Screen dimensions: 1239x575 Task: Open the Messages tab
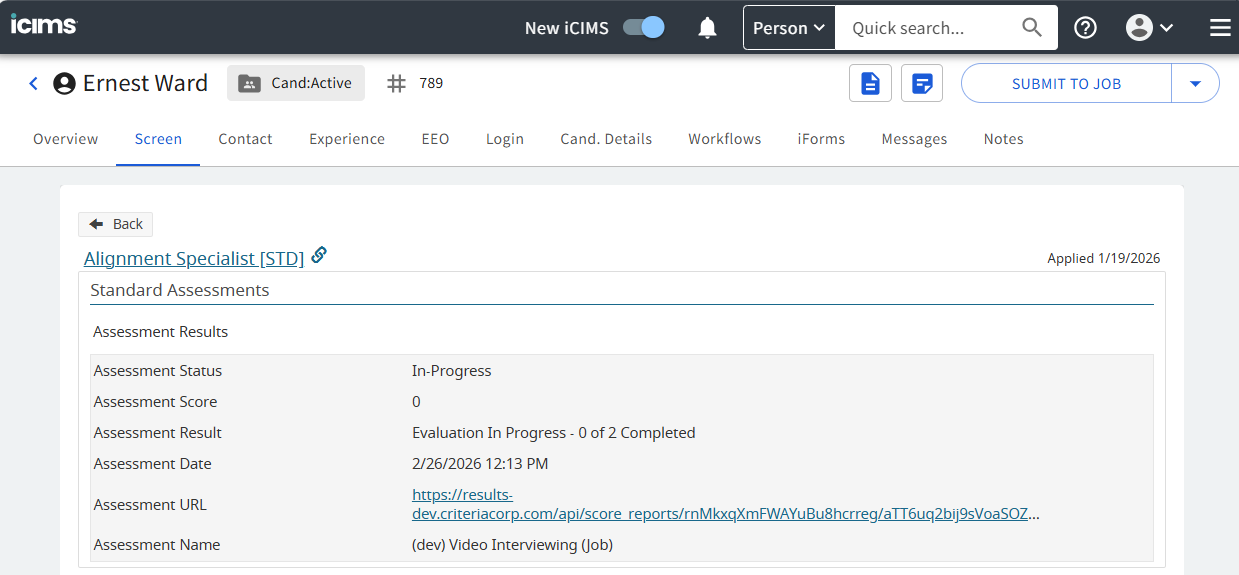pos(914,139)
